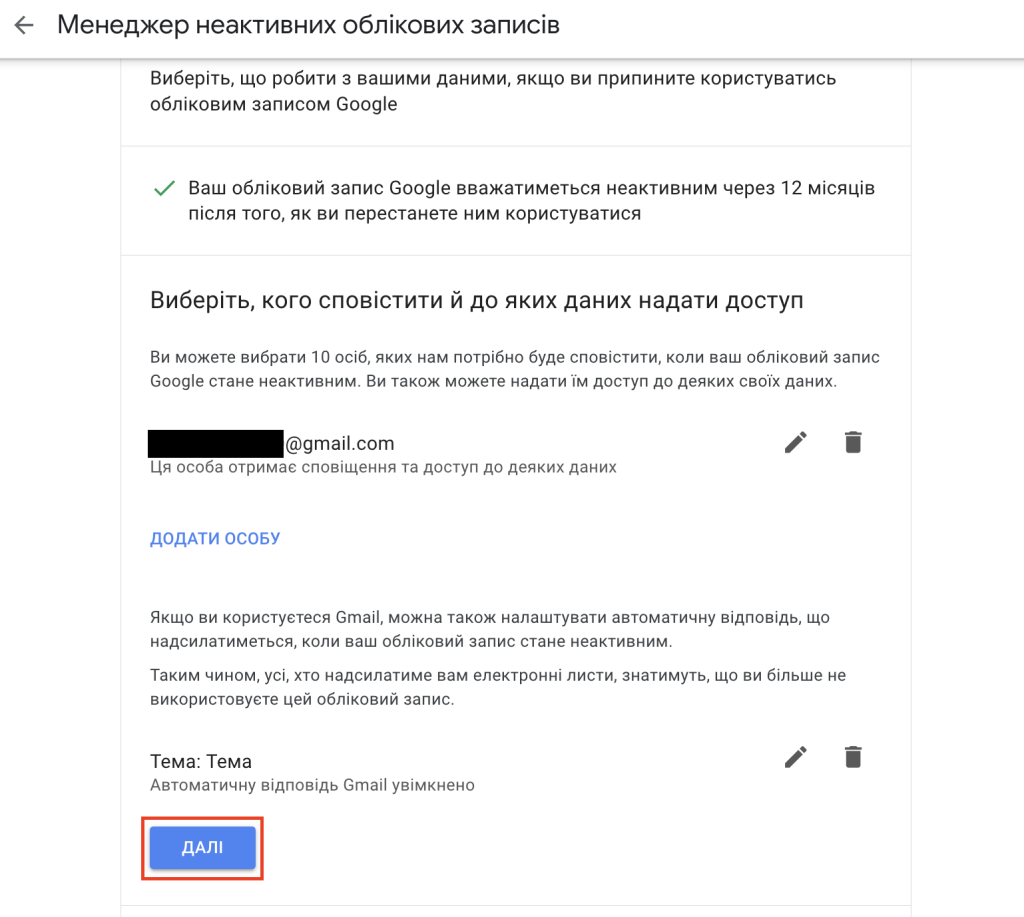Image resolution: width=1024 pixels, height=917 pixels.
Task: Click the Ця особа отримає сповіщення subtitle
Action: tap(383, 467)
